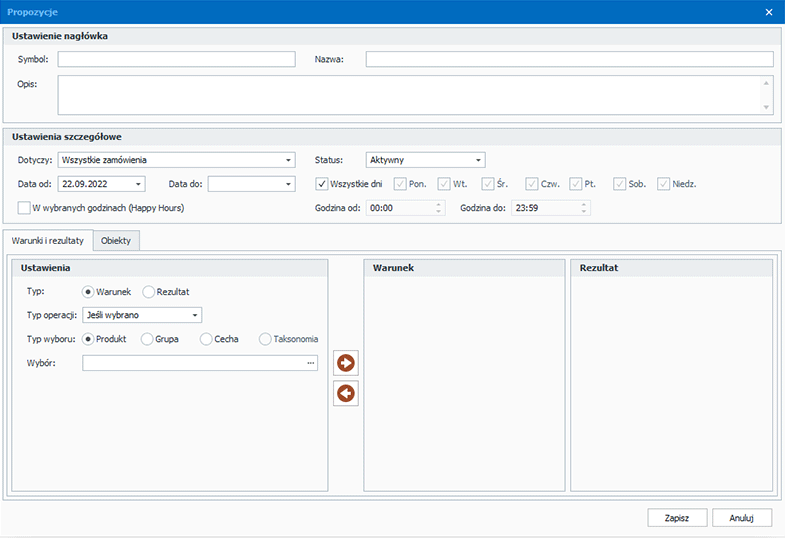Increase the Godzina od spinner value
The height and width of the screenshot is (538, 785).
click(439, 205)
